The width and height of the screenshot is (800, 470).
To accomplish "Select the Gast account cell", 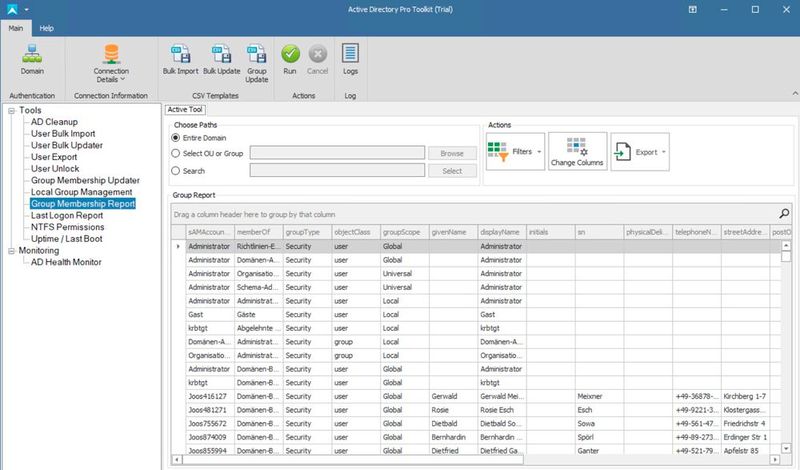I will (x=210, y=315).
